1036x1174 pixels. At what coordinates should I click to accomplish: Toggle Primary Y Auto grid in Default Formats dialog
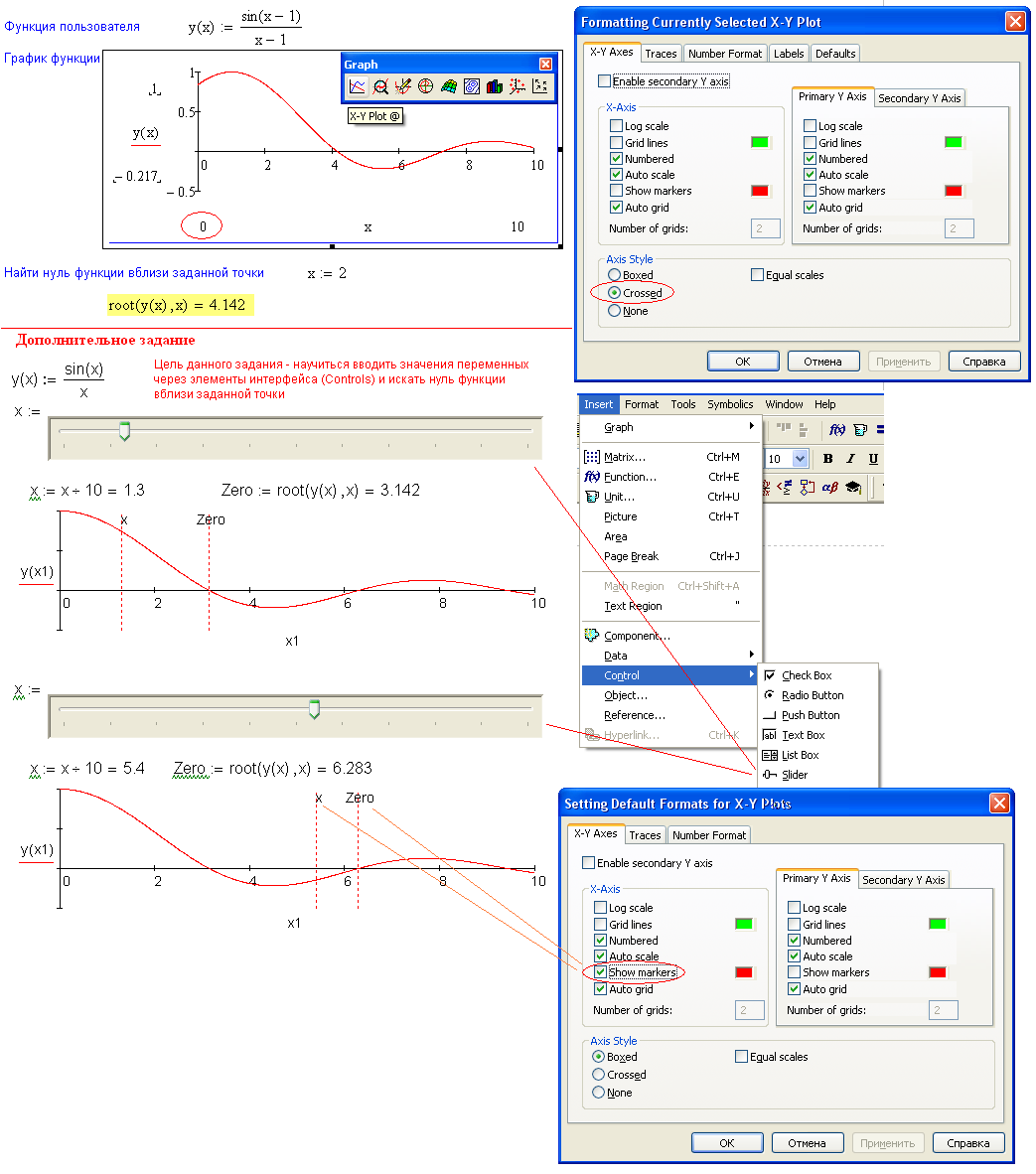[x=818, y=989]
